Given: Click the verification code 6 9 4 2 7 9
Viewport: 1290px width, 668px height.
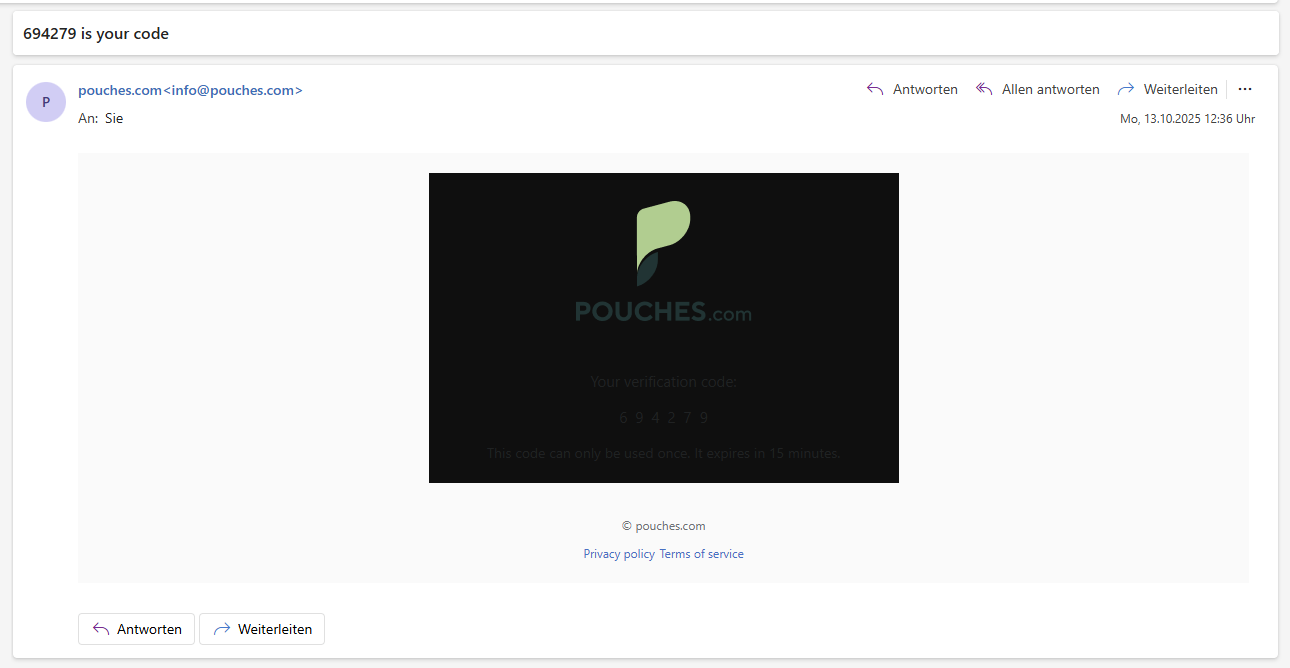Looking at the screenshot, I should 663,417.
